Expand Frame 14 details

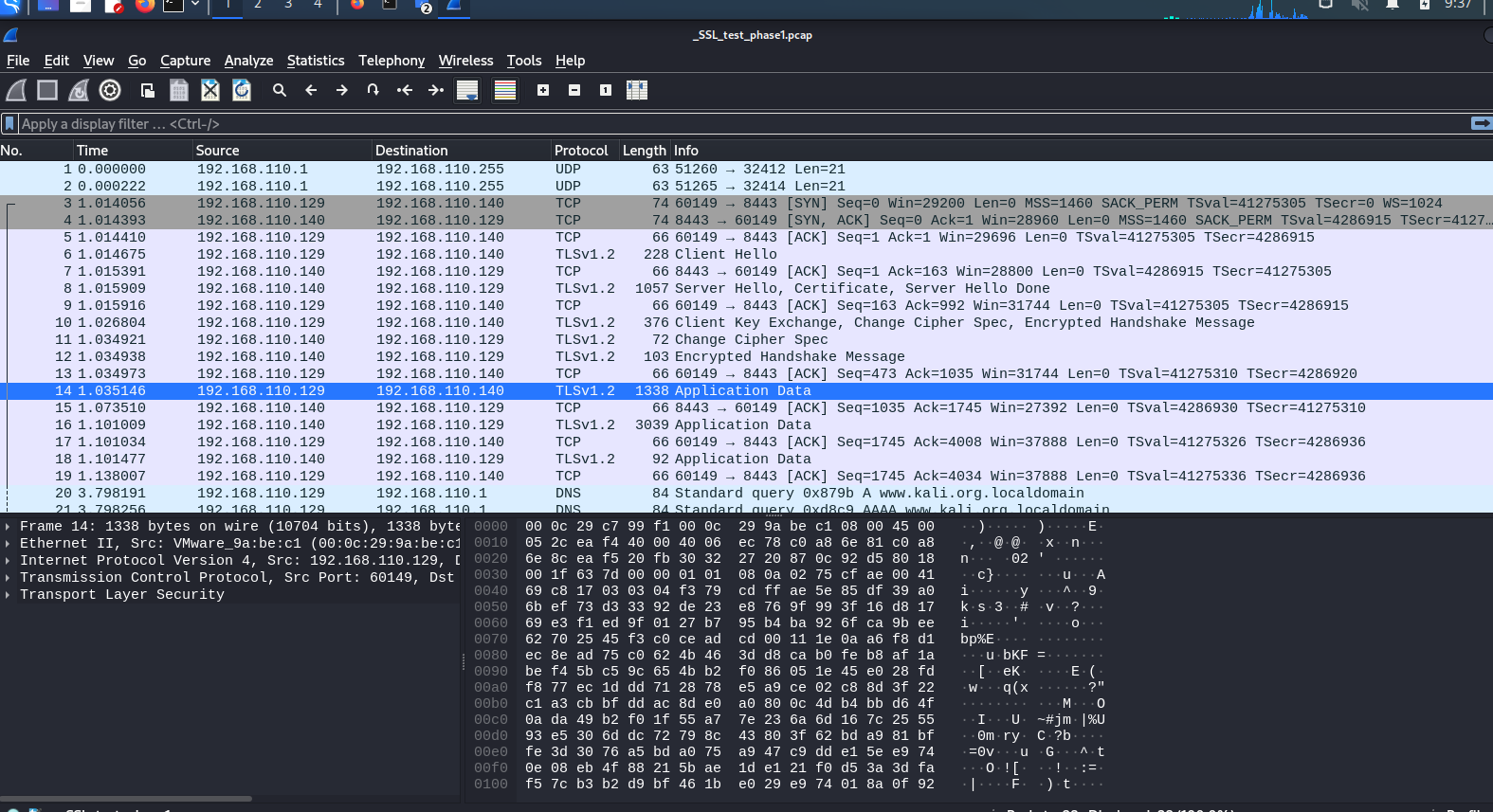coord(9,526)
